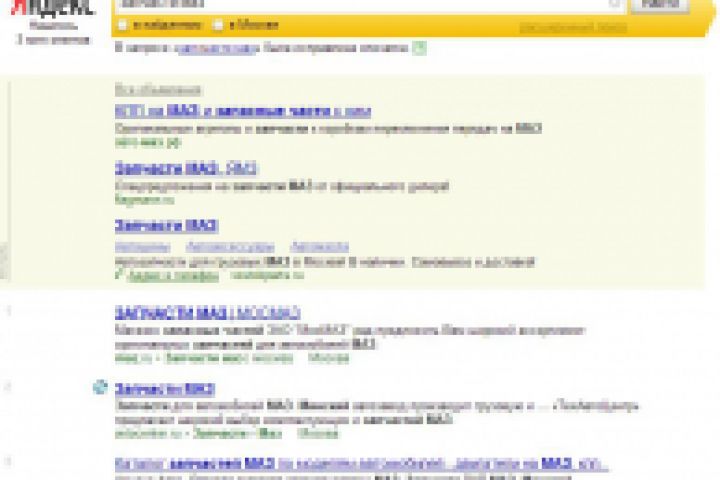Open the advanced search link in yellow bar
Viewport: 720px width, 480px height.
573,28
